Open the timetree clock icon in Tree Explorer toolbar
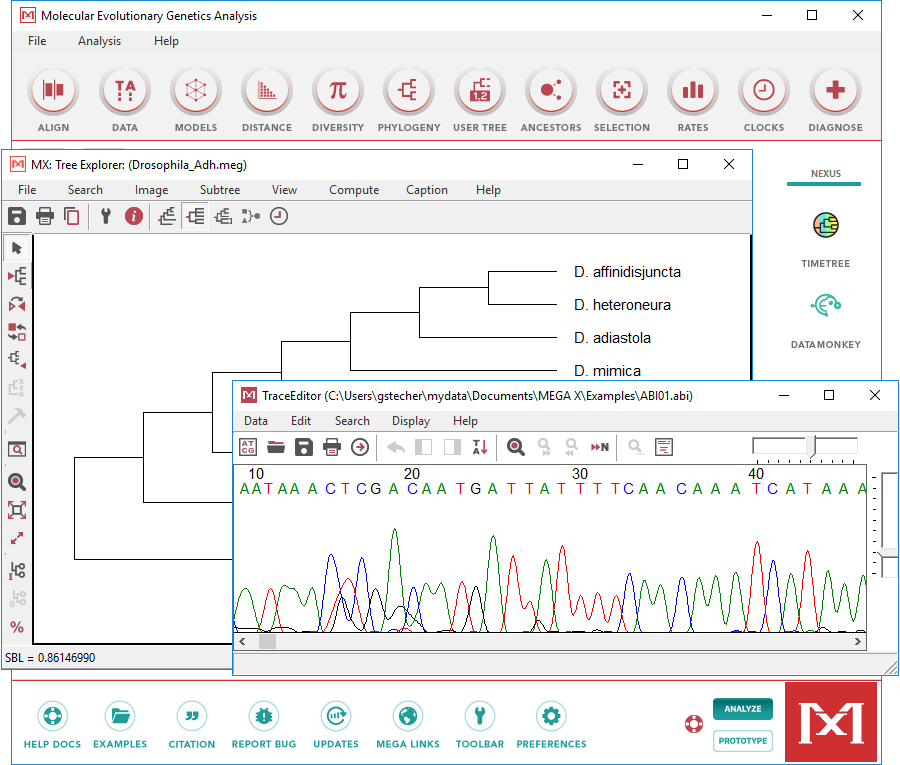The height and width of the screenshot is (765, 900). (x=279, y=216)
